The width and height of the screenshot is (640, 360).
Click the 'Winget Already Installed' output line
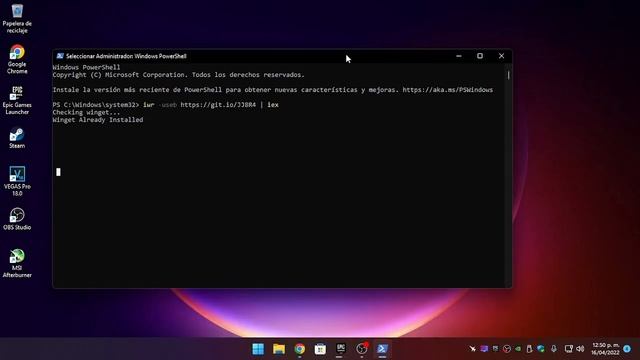[98, 120]
